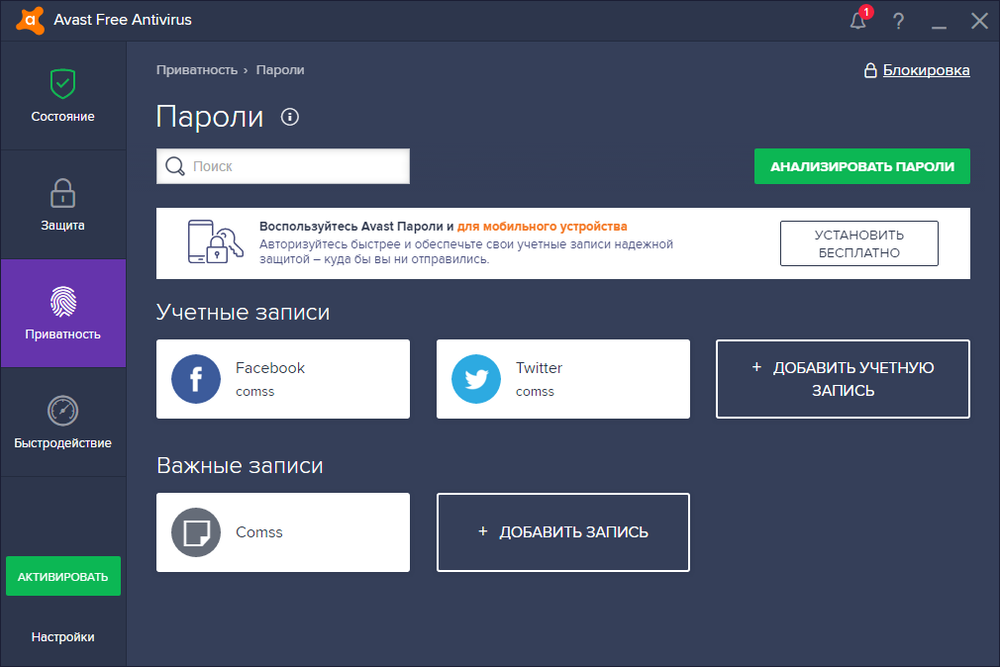Click Пароли in the breadcrumb

tap(280, 70)
